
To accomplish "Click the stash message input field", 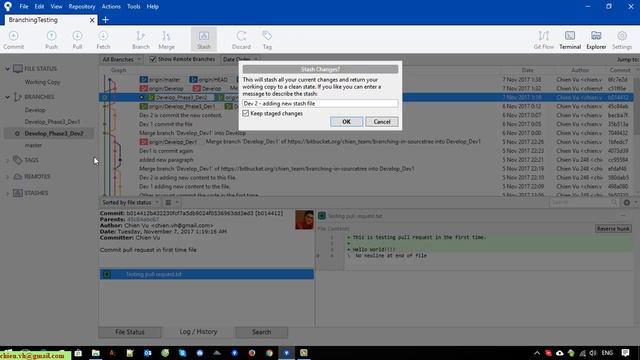I will click(x=320, y=104).
